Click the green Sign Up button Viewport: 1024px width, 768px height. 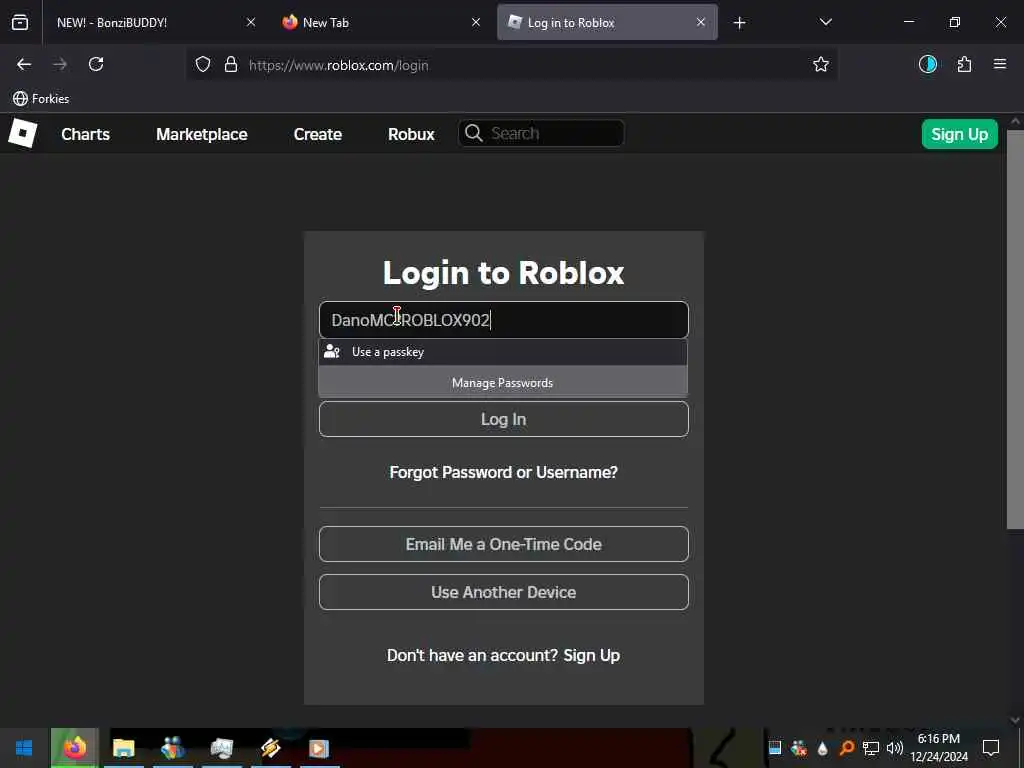(x=959, y=134)
